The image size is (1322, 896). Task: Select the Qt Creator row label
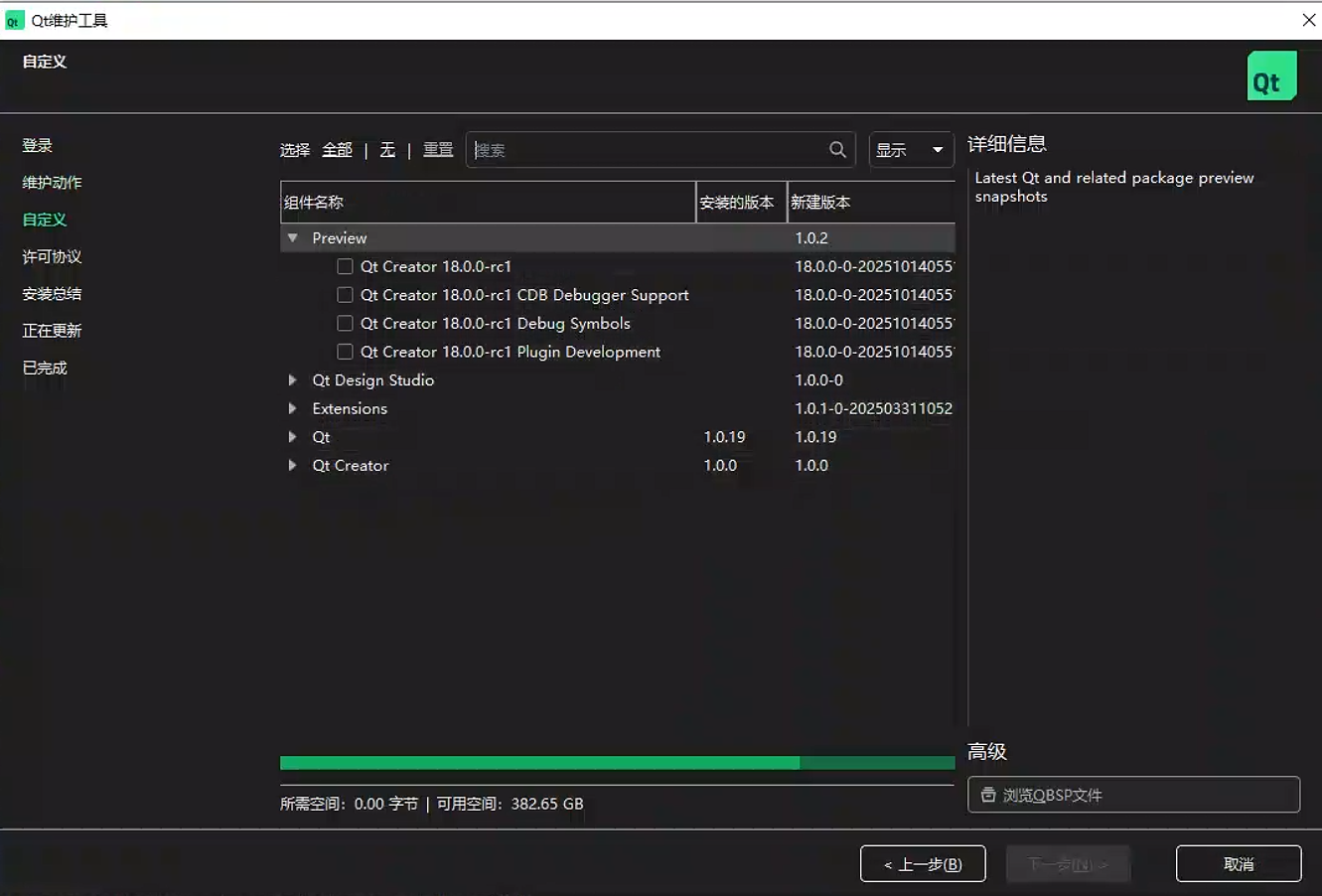(351, 465)
